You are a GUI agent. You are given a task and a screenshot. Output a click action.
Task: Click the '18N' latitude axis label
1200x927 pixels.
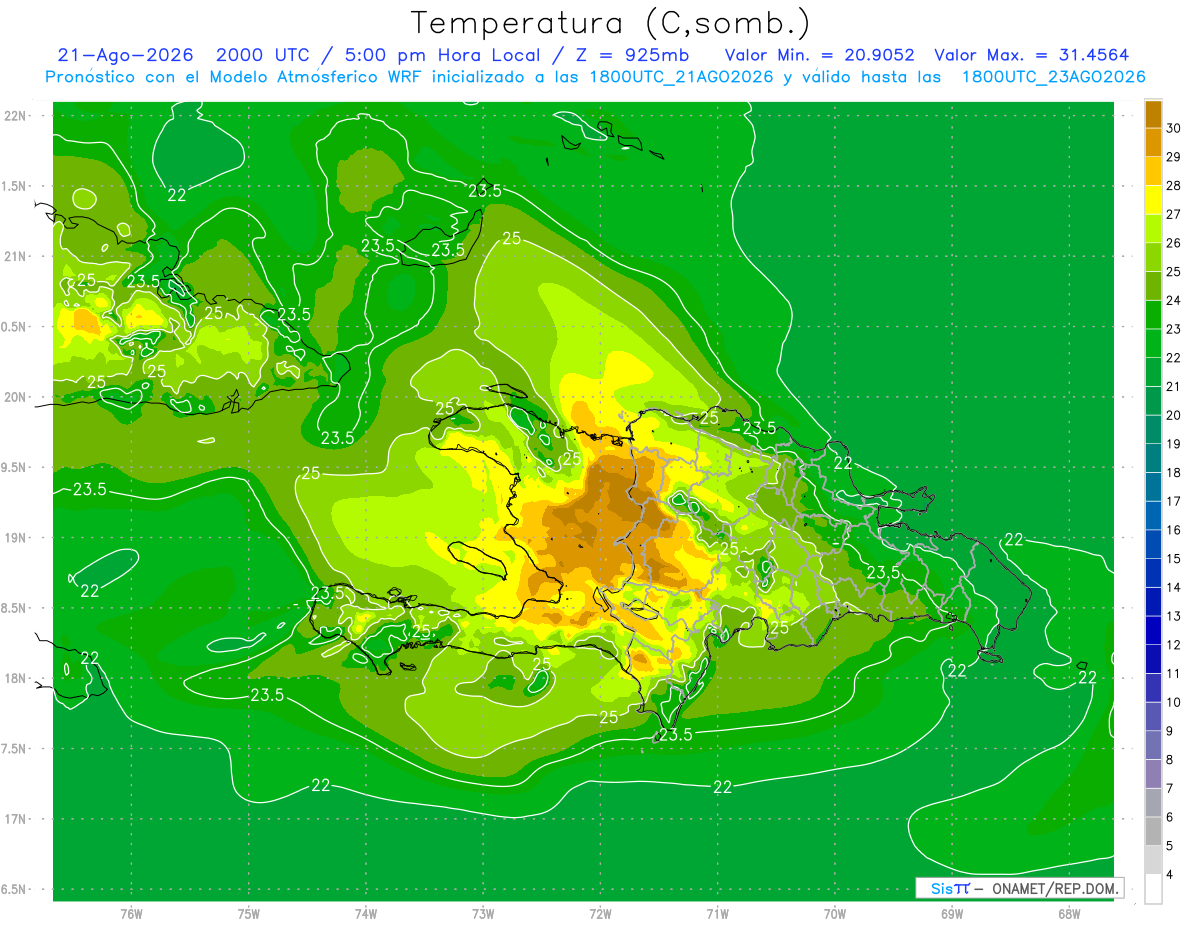click(16, 678)
